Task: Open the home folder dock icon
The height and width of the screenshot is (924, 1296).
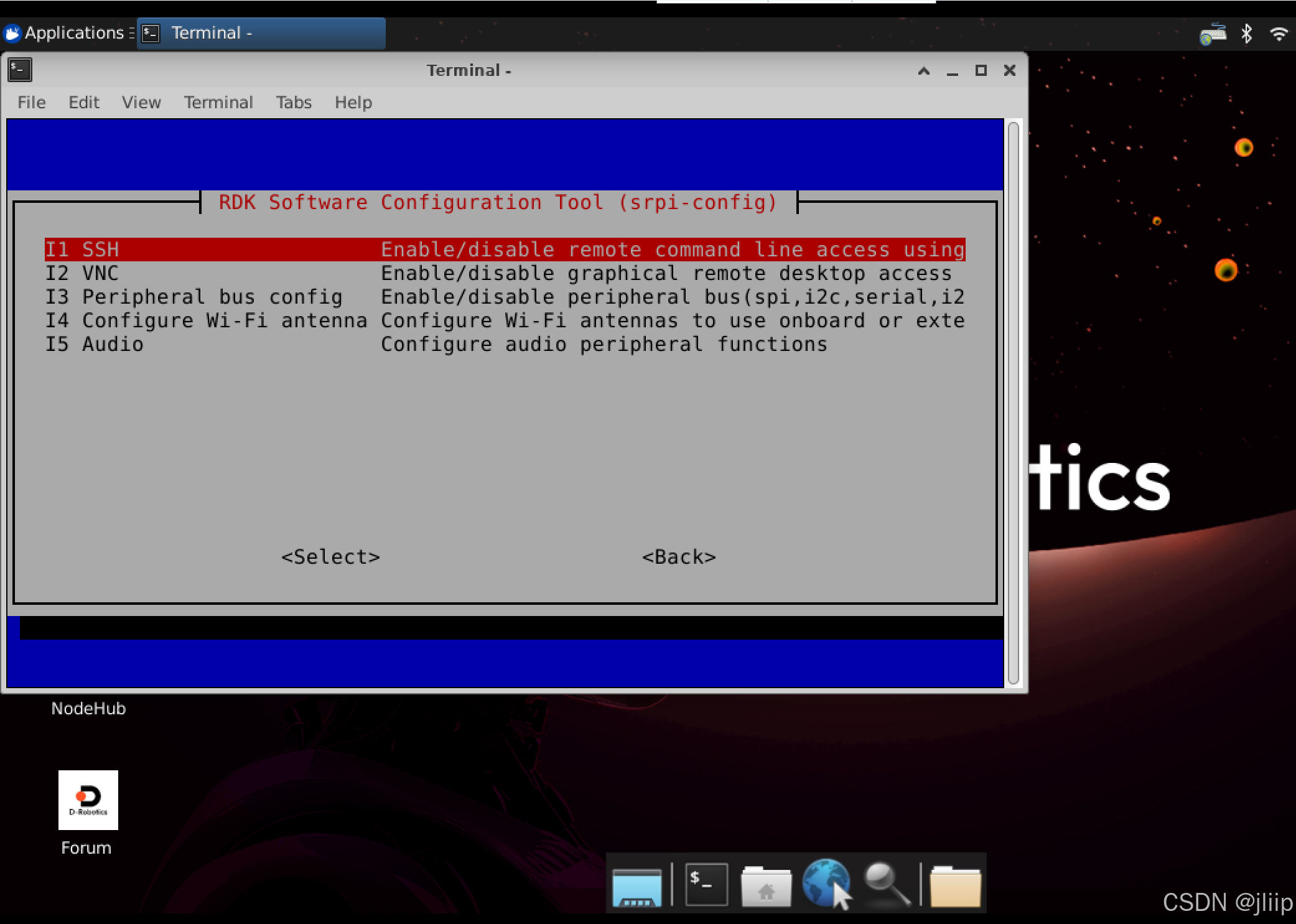Action: (x=766, y=886)
